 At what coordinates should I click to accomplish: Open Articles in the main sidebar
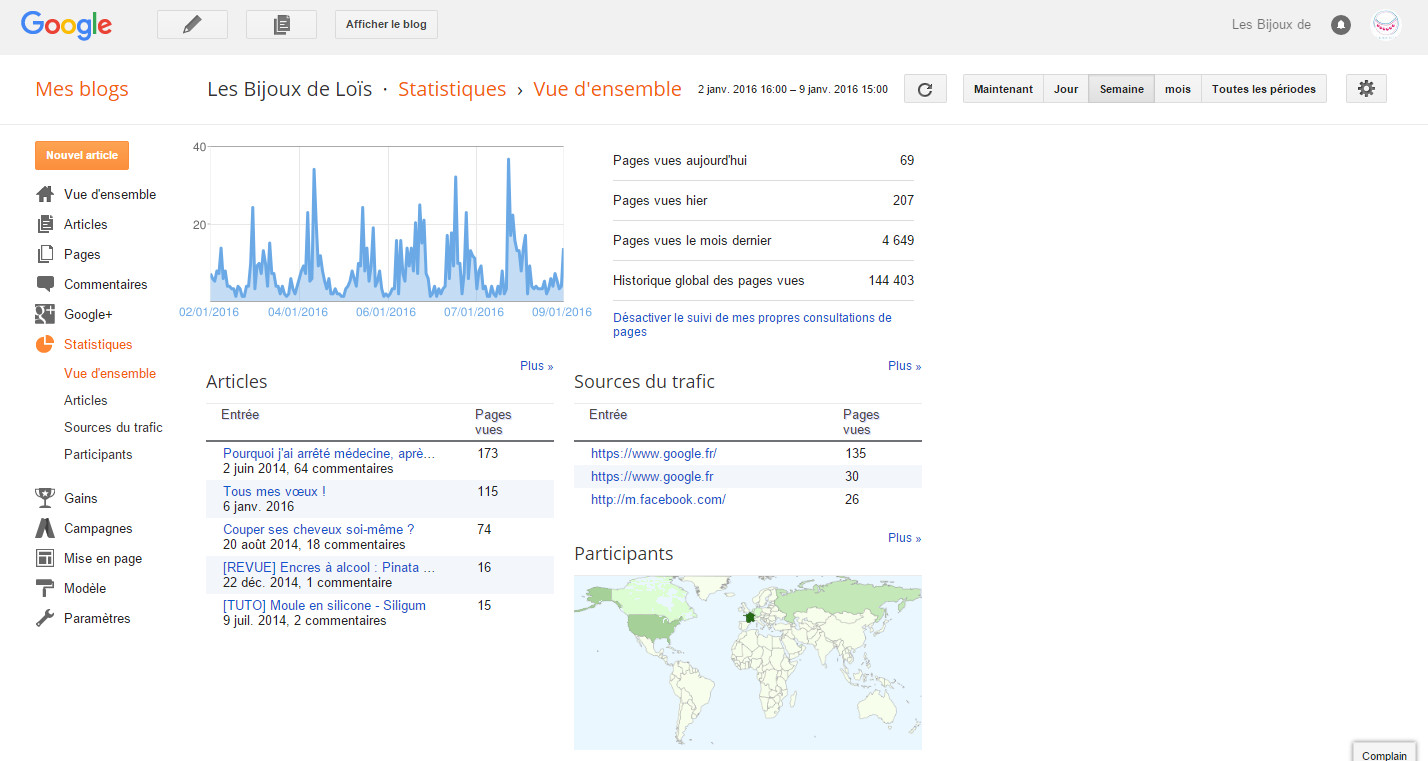86,224
